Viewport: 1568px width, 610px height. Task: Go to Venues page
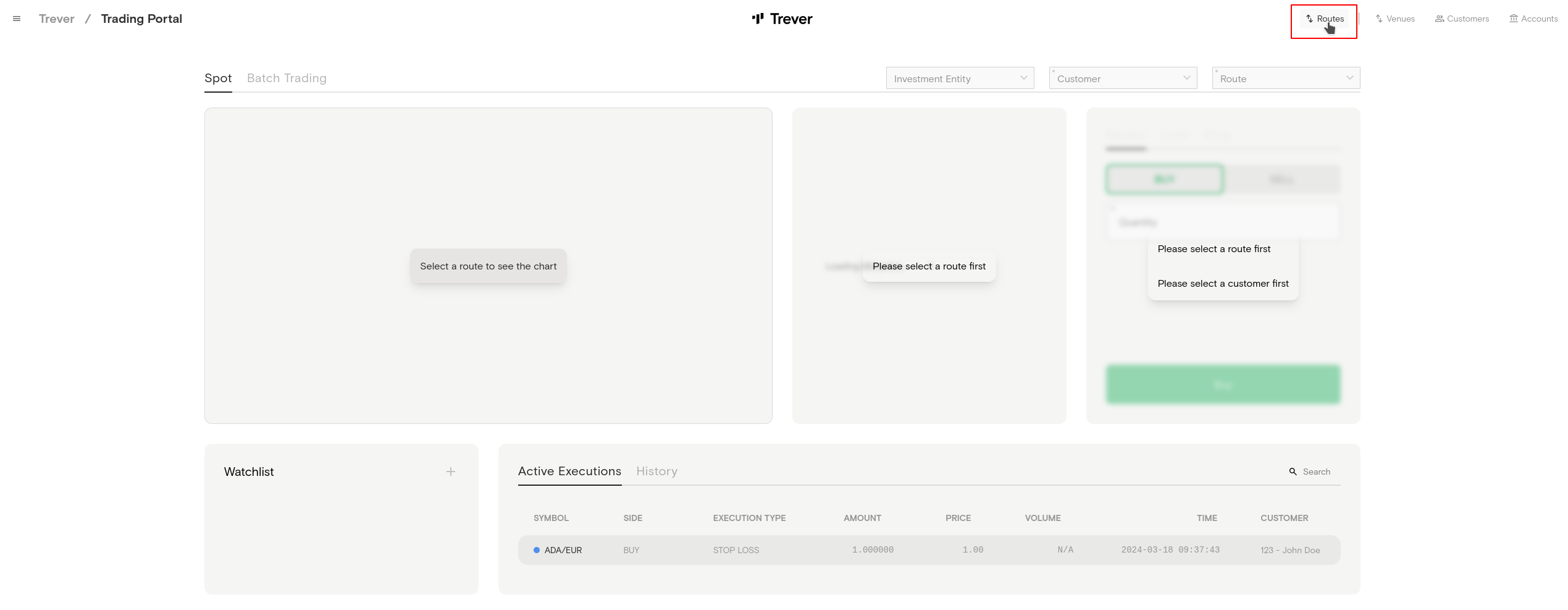pyautogui.click(x=1395, y=19)
